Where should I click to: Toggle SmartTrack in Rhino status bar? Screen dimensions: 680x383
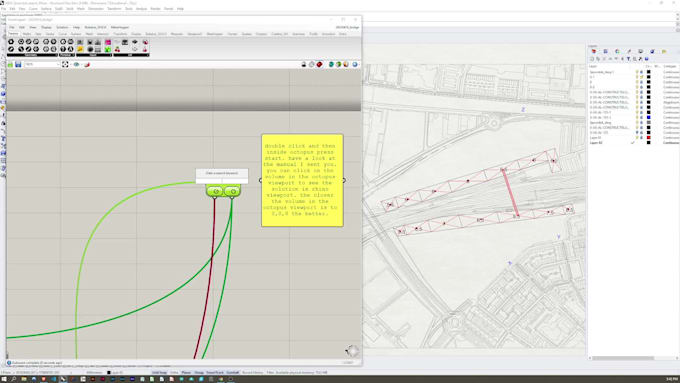(215, 373)
